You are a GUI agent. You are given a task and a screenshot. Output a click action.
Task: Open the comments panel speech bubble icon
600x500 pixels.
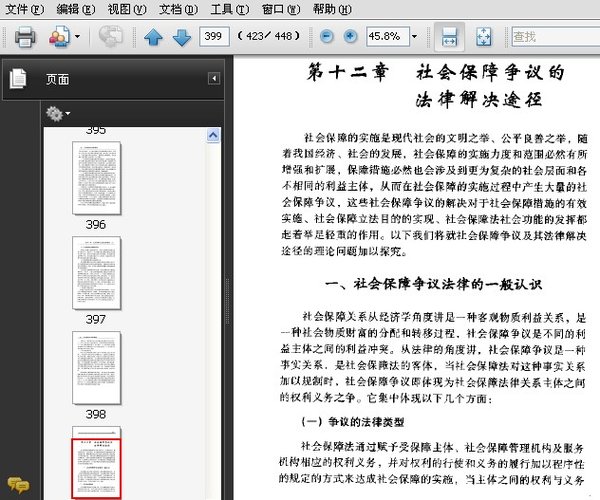[x=18, y=485]
